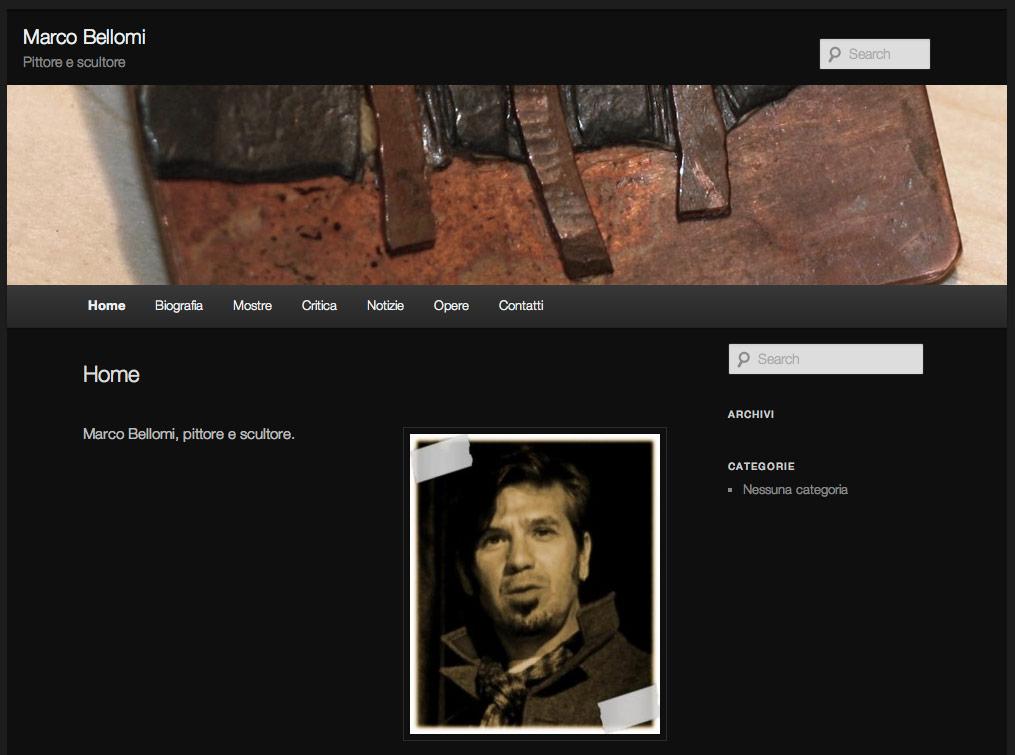View the Opere page

click(x=451, y=306)
